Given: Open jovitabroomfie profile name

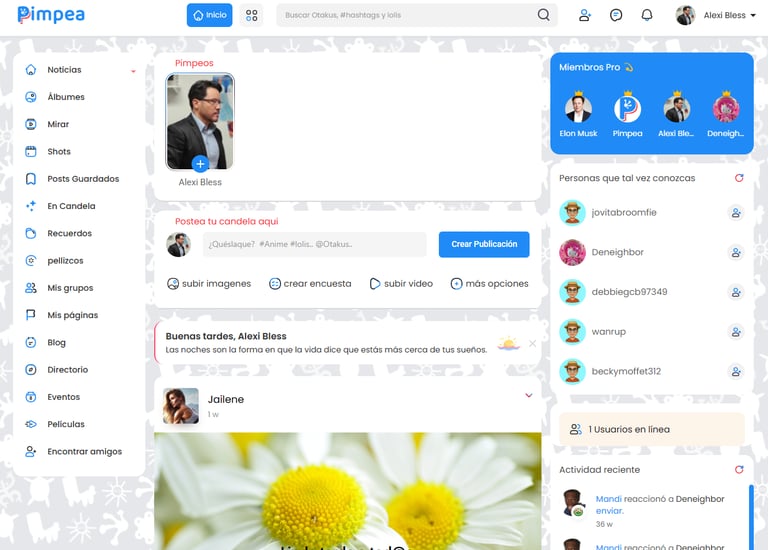Looking at the screenshot, I should click(624, 213).
